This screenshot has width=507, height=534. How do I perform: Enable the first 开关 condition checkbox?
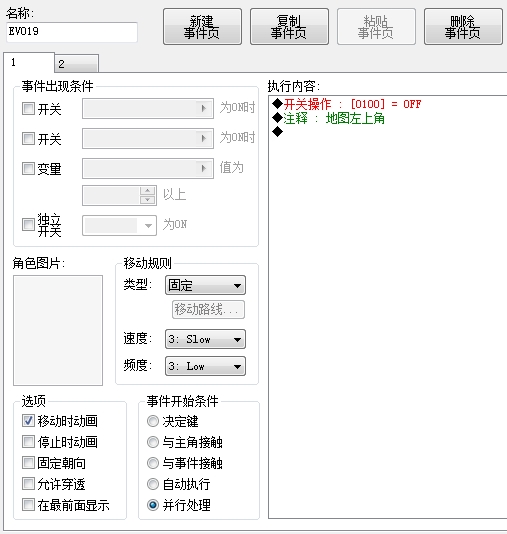pos(28,109)
